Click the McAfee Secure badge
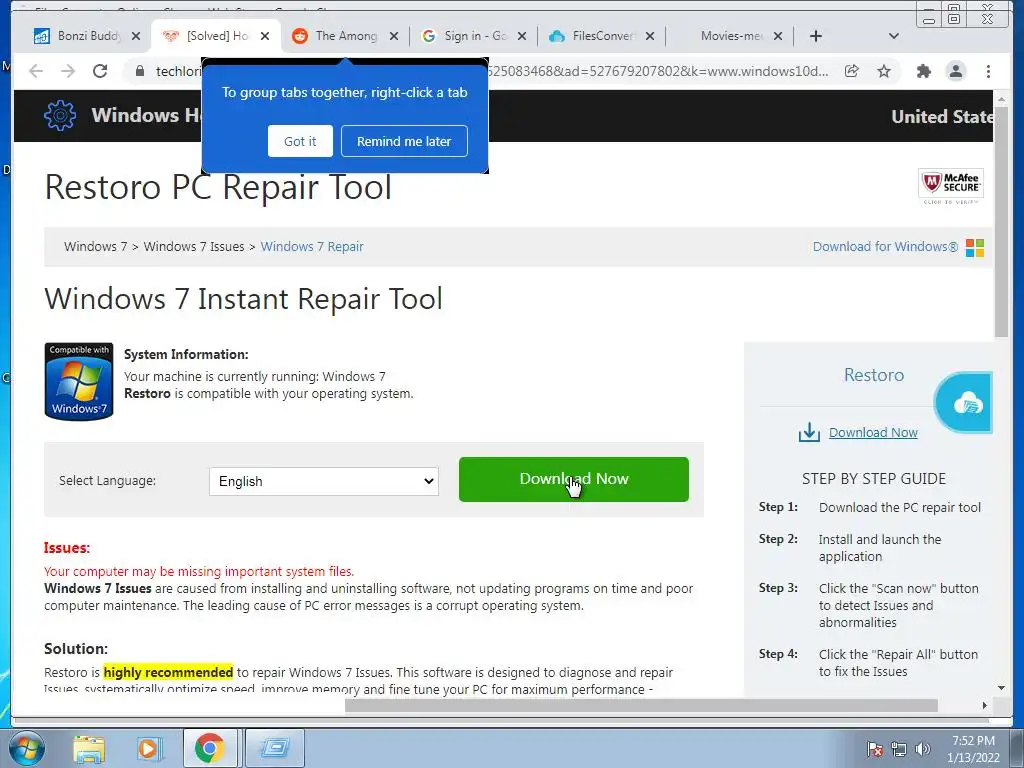 coord(950,186)
